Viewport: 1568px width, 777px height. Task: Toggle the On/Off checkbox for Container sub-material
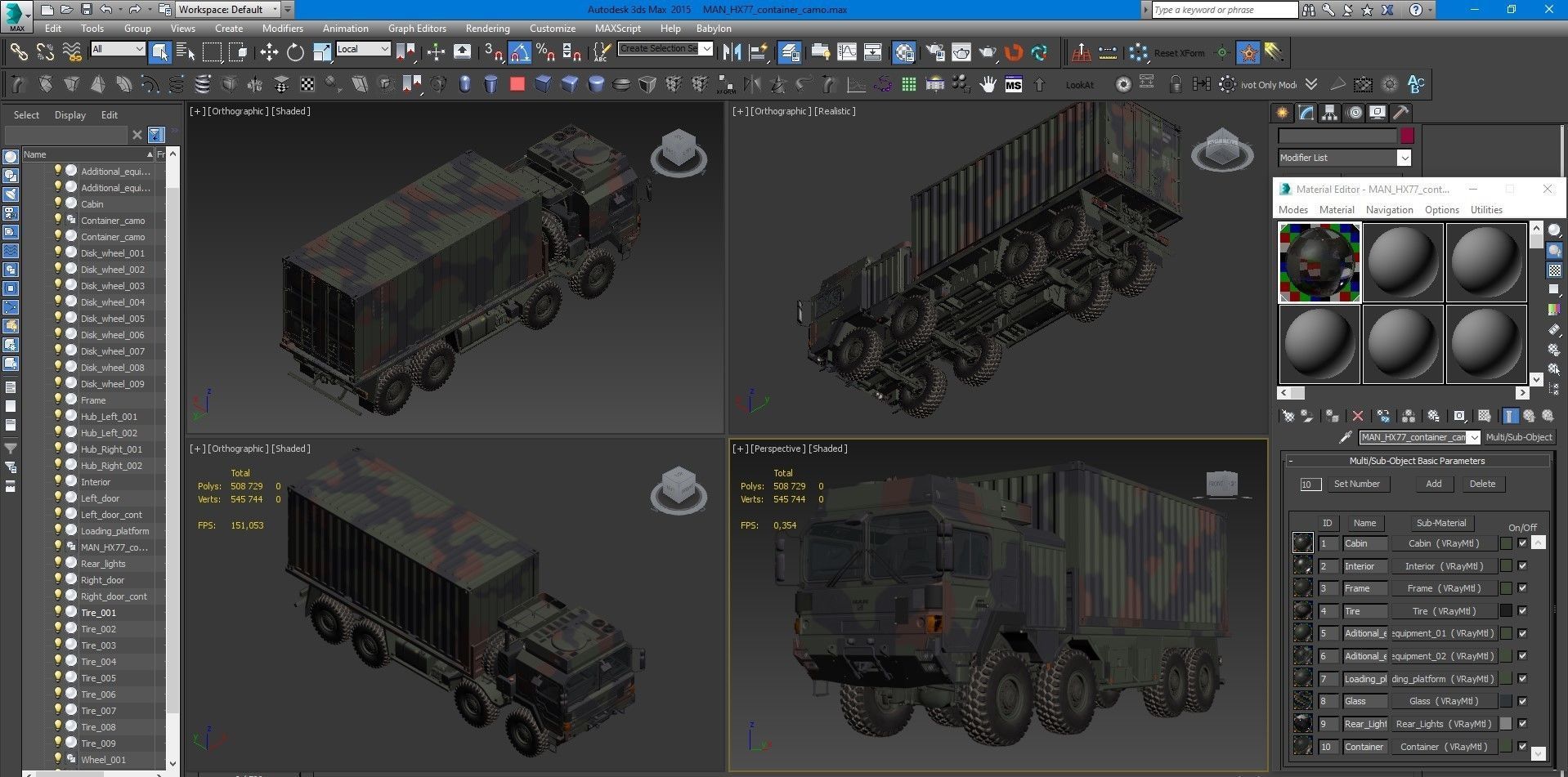click(1522, 746)
